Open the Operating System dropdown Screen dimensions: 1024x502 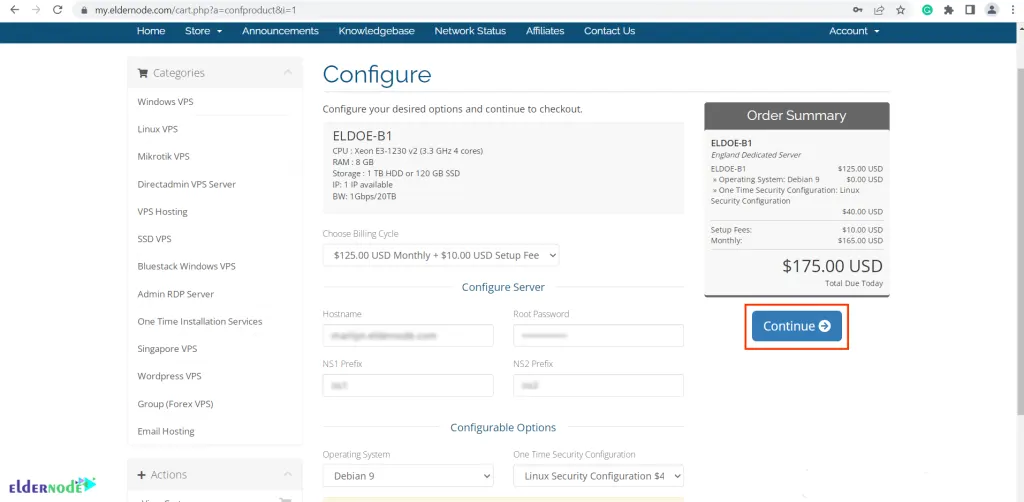tap(408, 476)
